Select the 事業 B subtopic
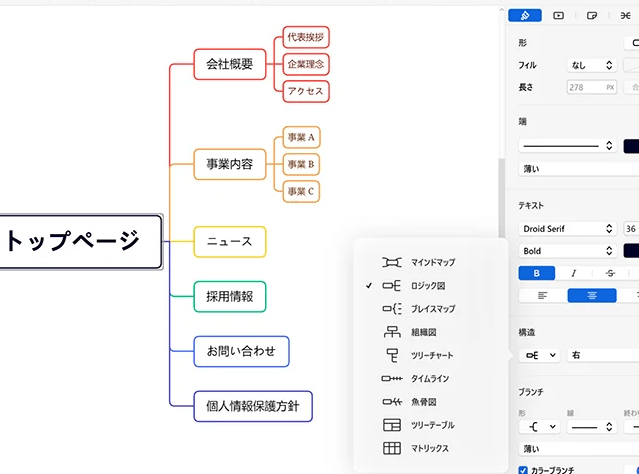Image resolution: width=639 pixels, height=474 pixels. (x=302, y=164)
